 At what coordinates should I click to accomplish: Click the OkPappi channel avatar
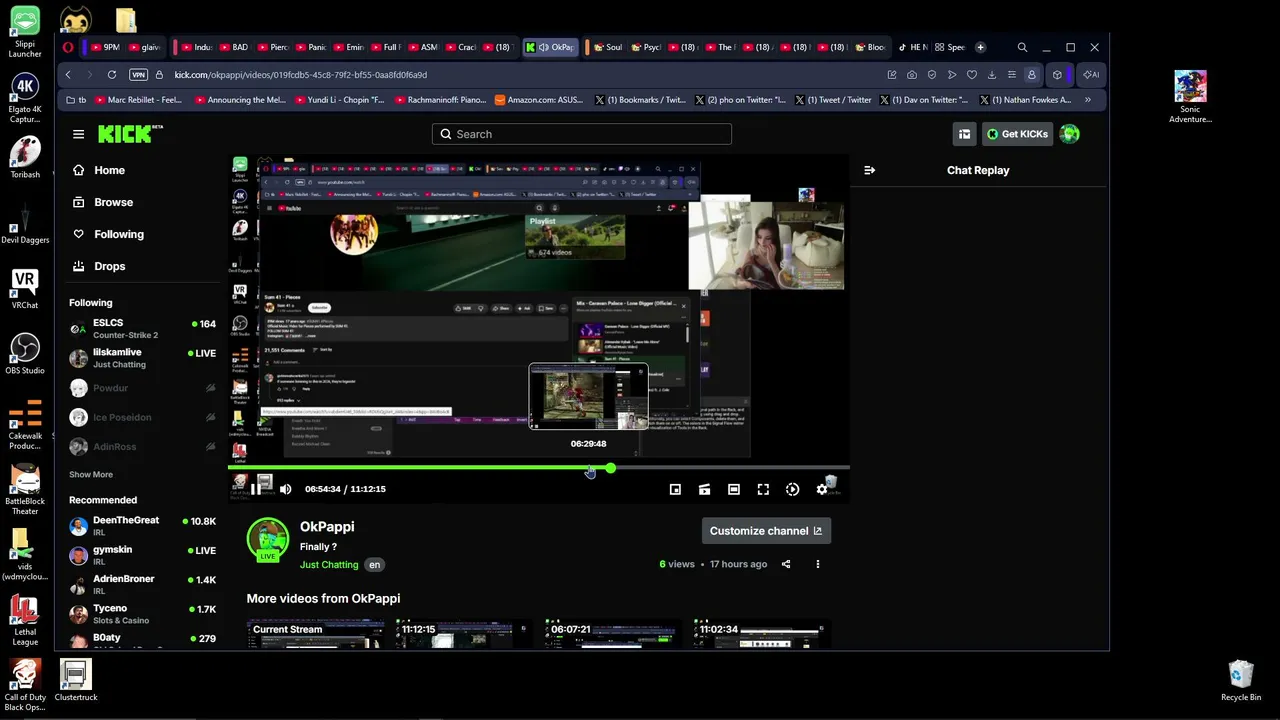pyautogui.click(x=267, y=539)
